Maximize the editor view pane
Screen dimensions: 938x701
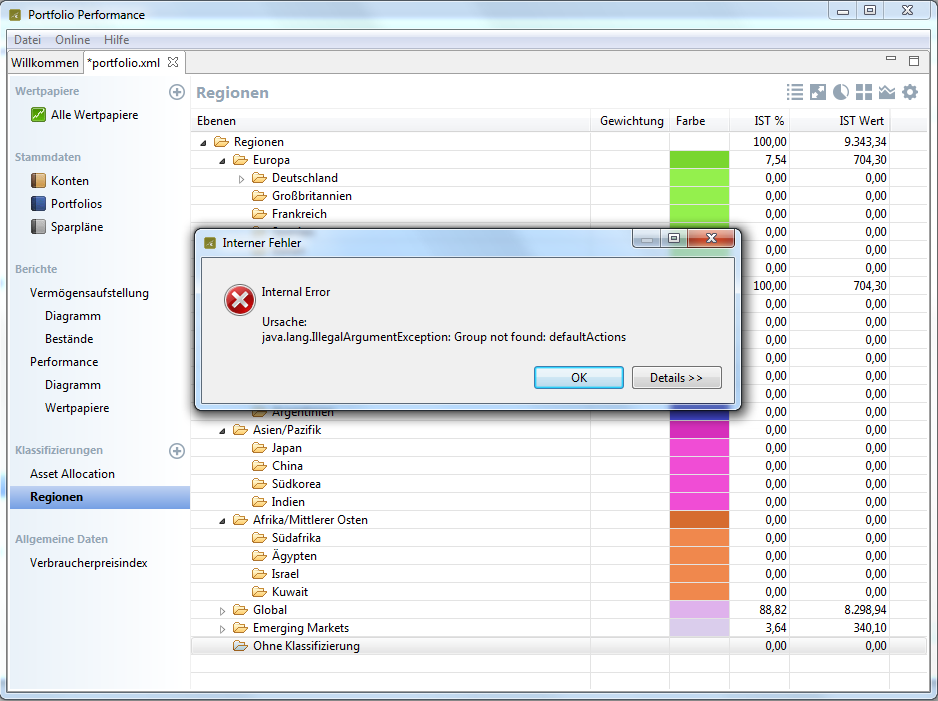[913, 60]
